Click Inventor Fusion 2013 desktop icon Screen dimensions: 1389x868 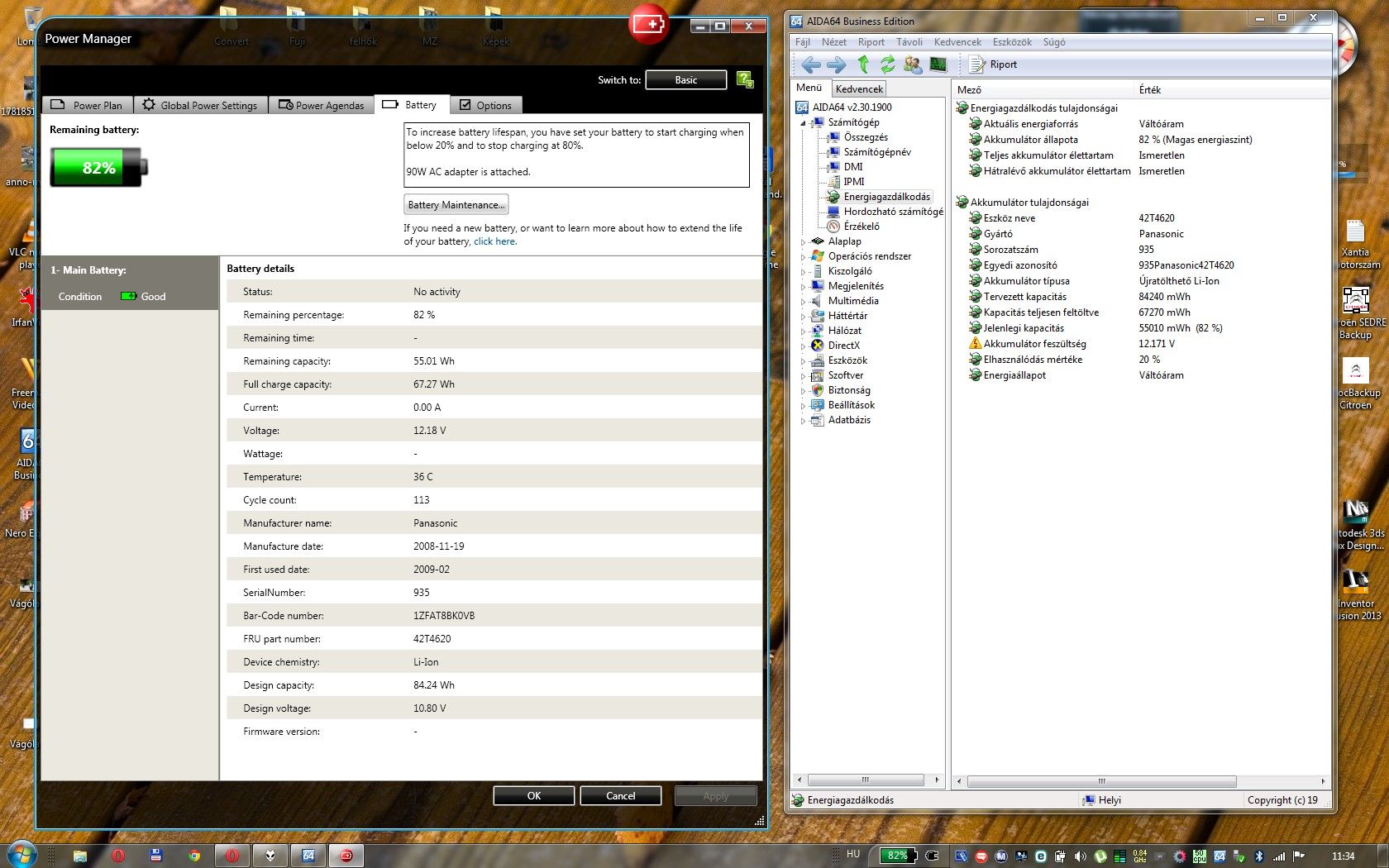click(x=1356, y=595)
